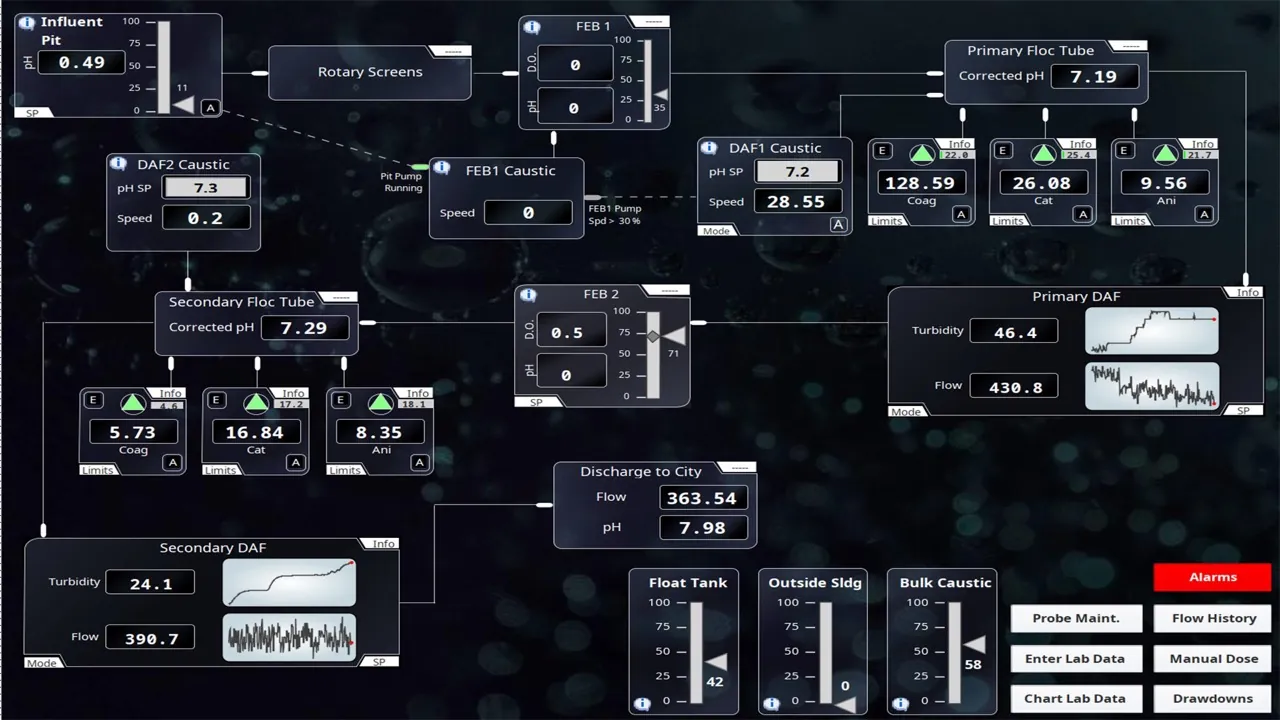This screenshot has height=720, width=1280.
Task: Click the Float Tank level bar
Action: (696, 652)
